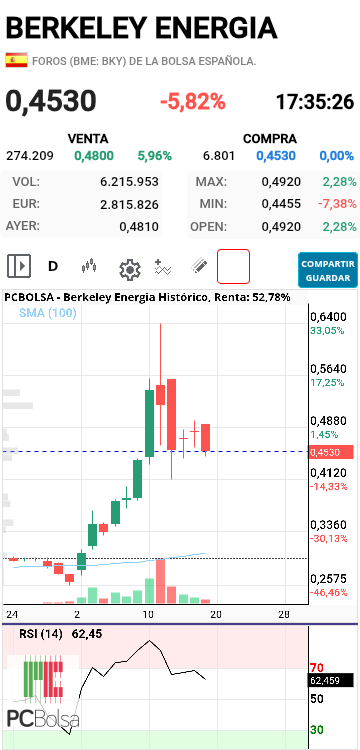Click the Spanish flag icon

[x=17, y=60]
